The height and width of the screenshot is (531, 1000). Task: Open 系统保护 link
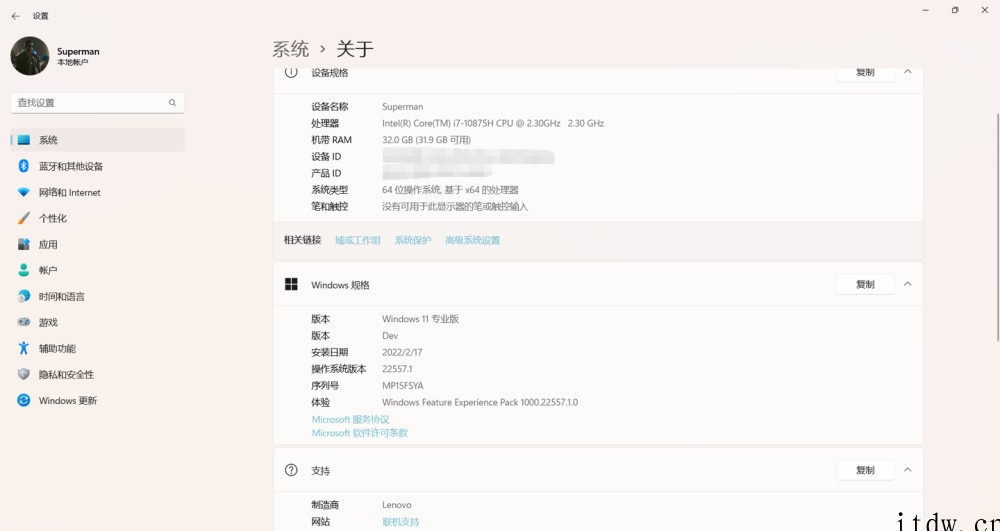[x=413, y=240]
